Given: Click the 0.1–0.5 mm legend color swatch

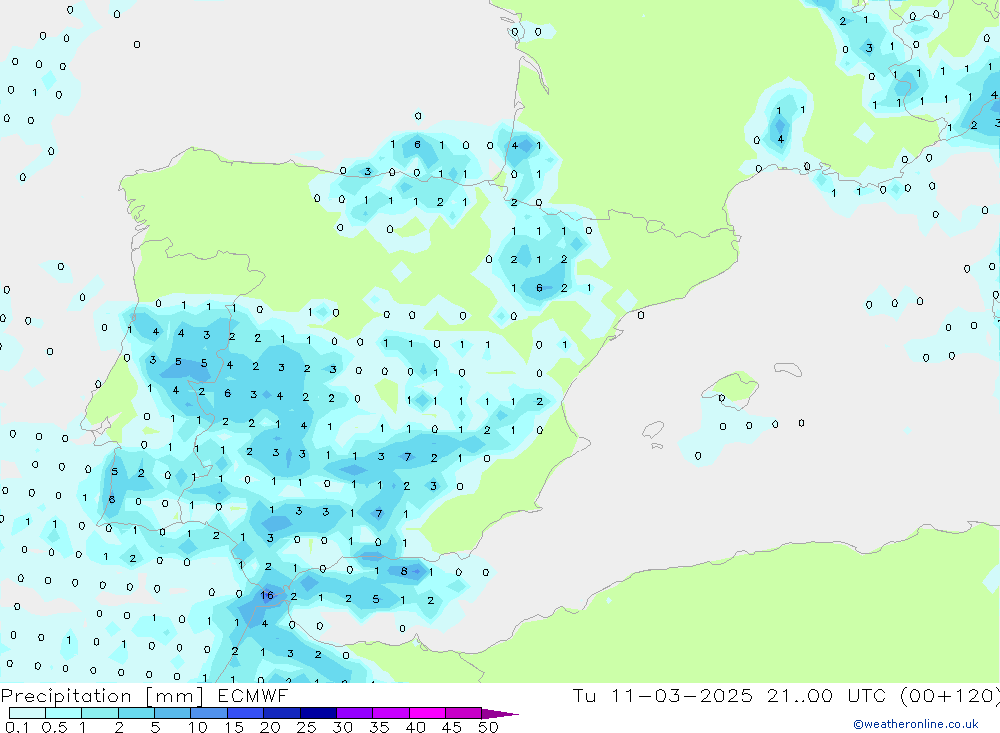Looking at the screenshot, I should [27, 713].
